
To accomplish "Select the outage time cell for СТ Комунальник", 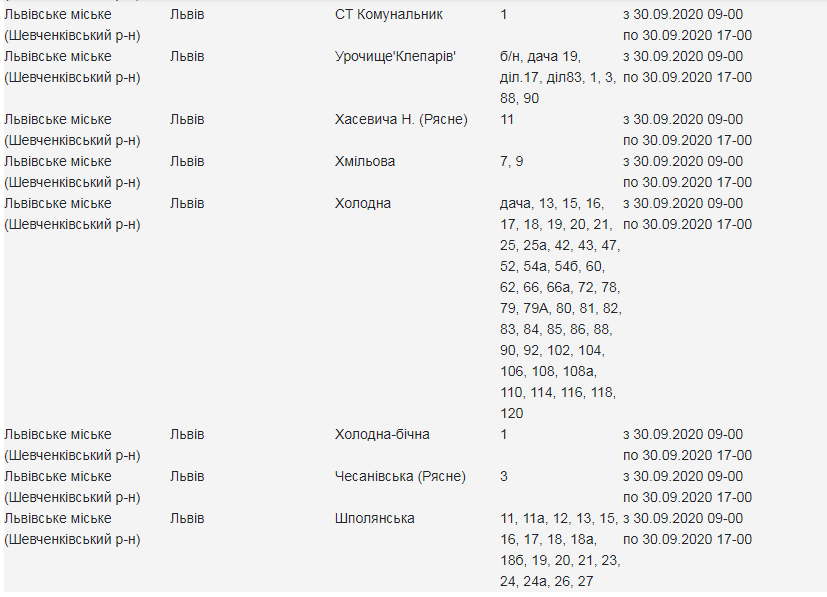I will click(x=687, y=25).
